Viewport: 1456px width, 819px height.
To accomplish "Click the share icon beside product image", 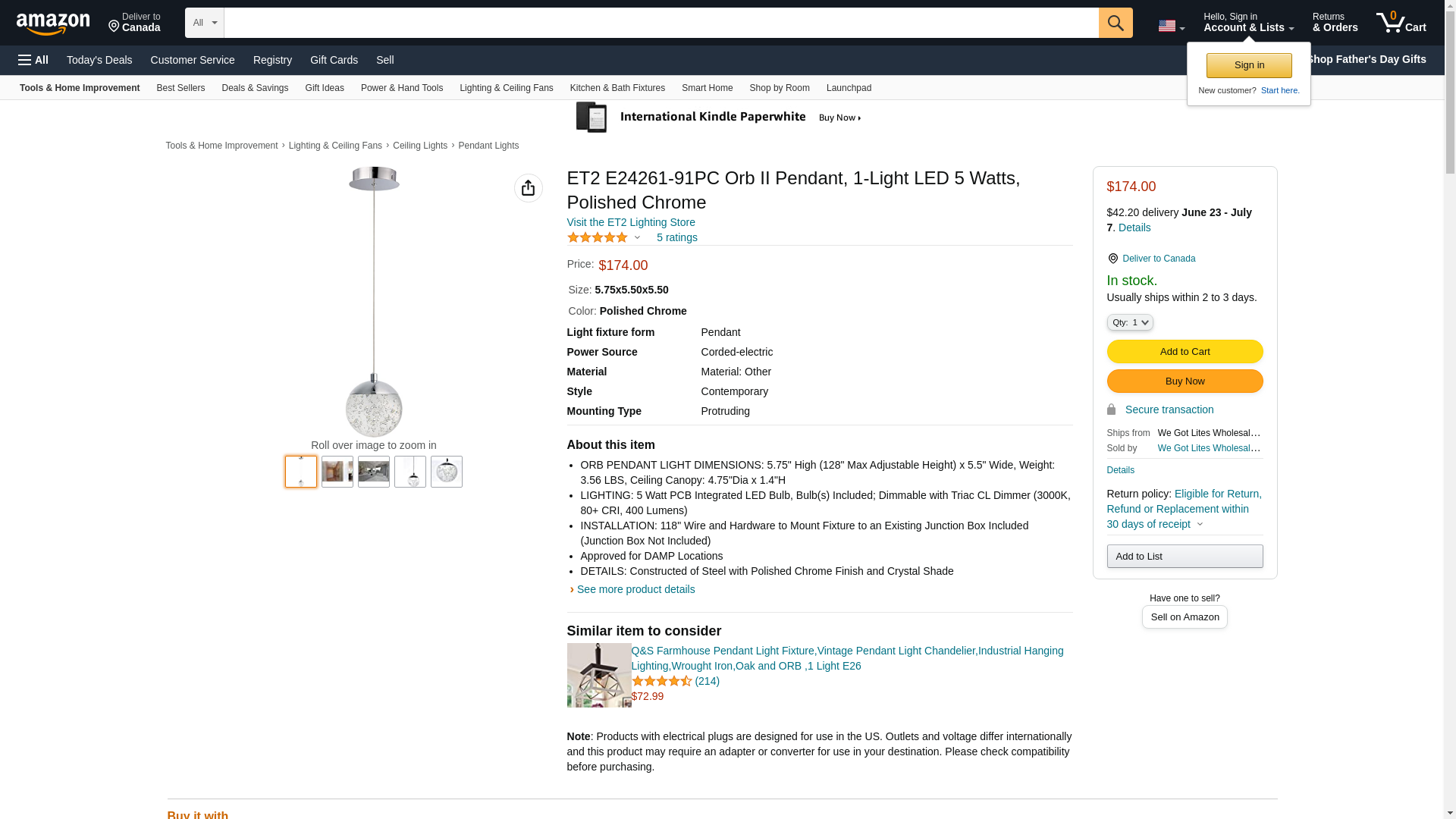I will point(528,188).
